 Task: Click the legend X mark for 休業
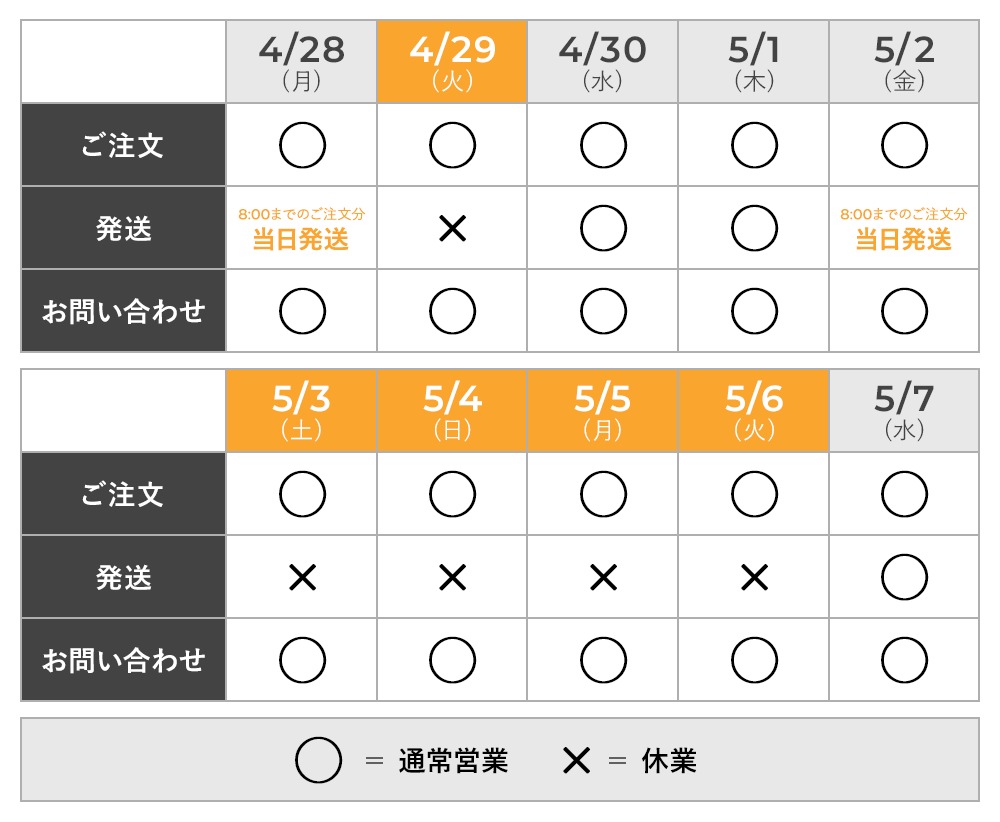coord(577,760)
